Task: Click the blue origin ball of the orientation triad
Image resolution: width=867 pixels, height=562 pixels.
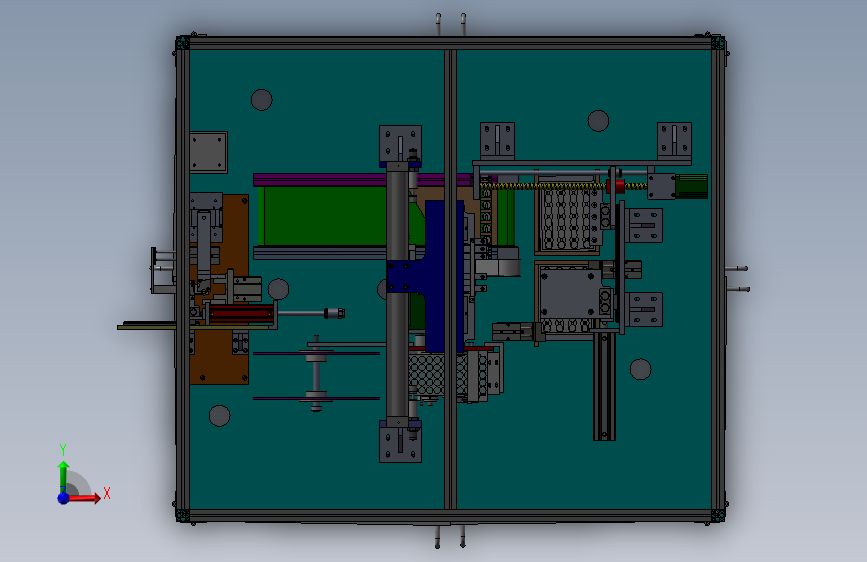Action: pyautogui.click(x=63, y=498)
